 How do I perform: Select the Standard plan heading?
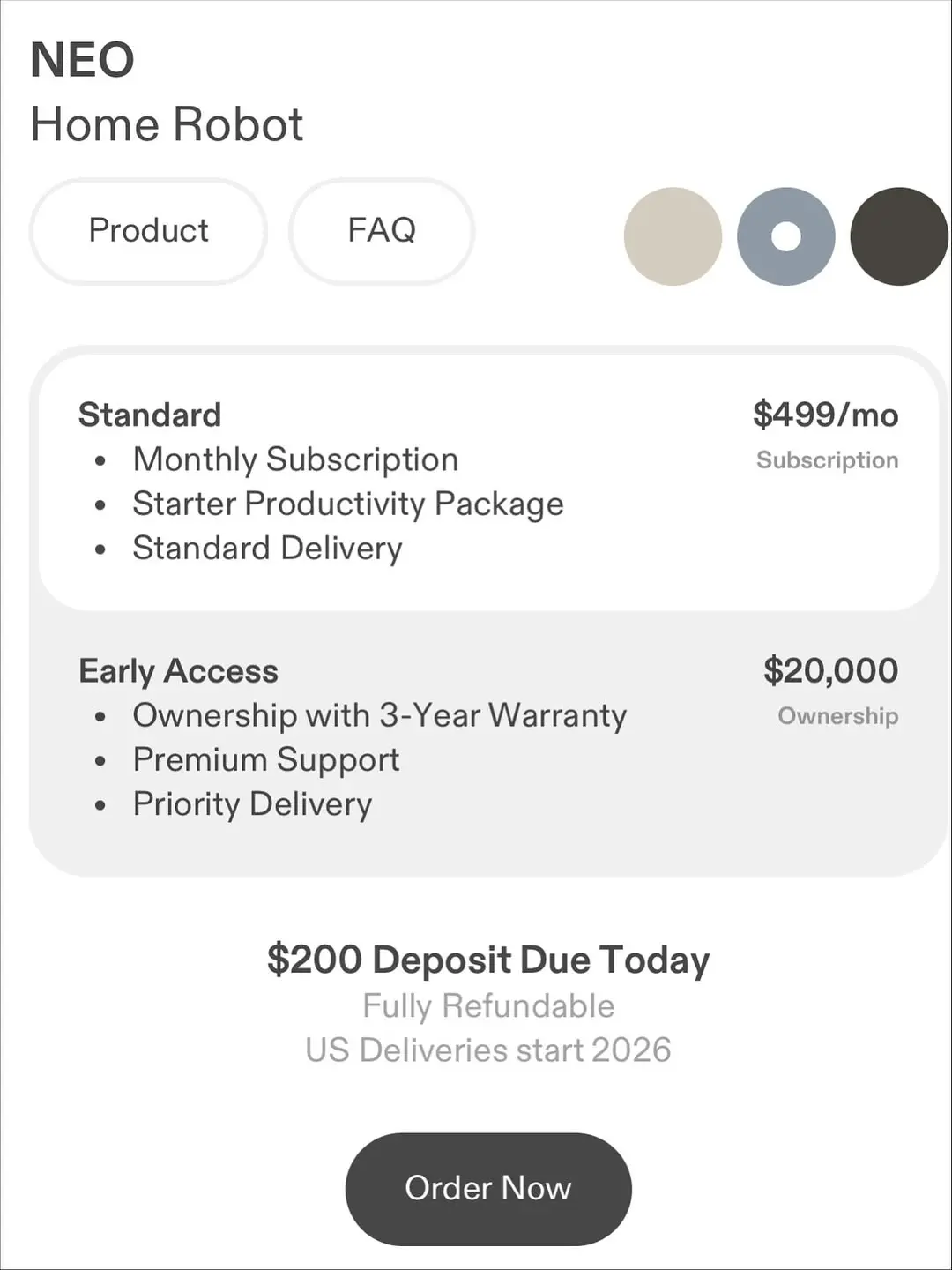coord(150,415)
